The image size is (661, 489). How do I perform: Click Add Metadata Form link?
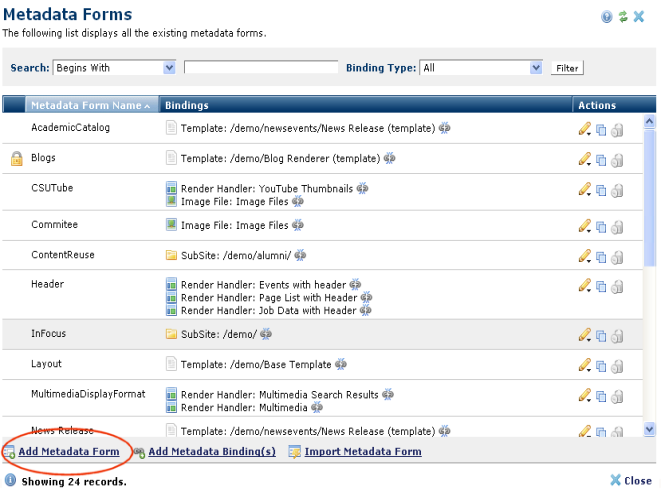click(68, 452)
